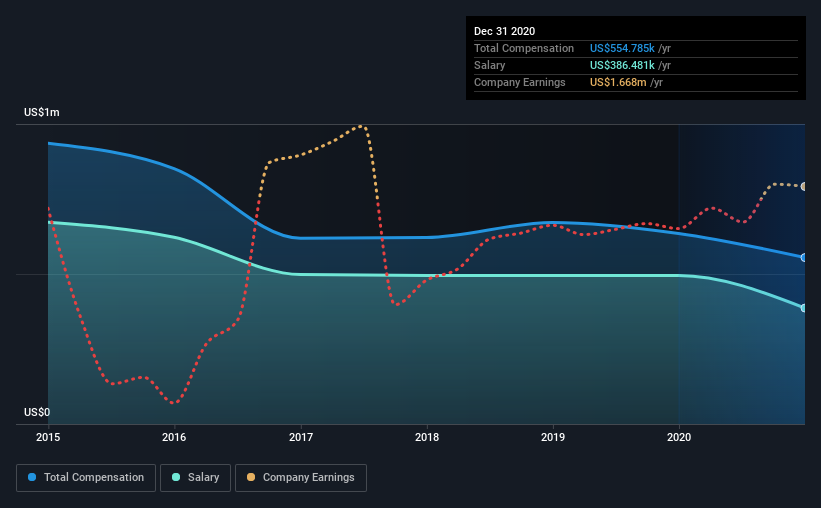Click the 2016 x-axis label
Image resolution: width=821 pixels, height=508 pixels.
[x=174, y=437]
